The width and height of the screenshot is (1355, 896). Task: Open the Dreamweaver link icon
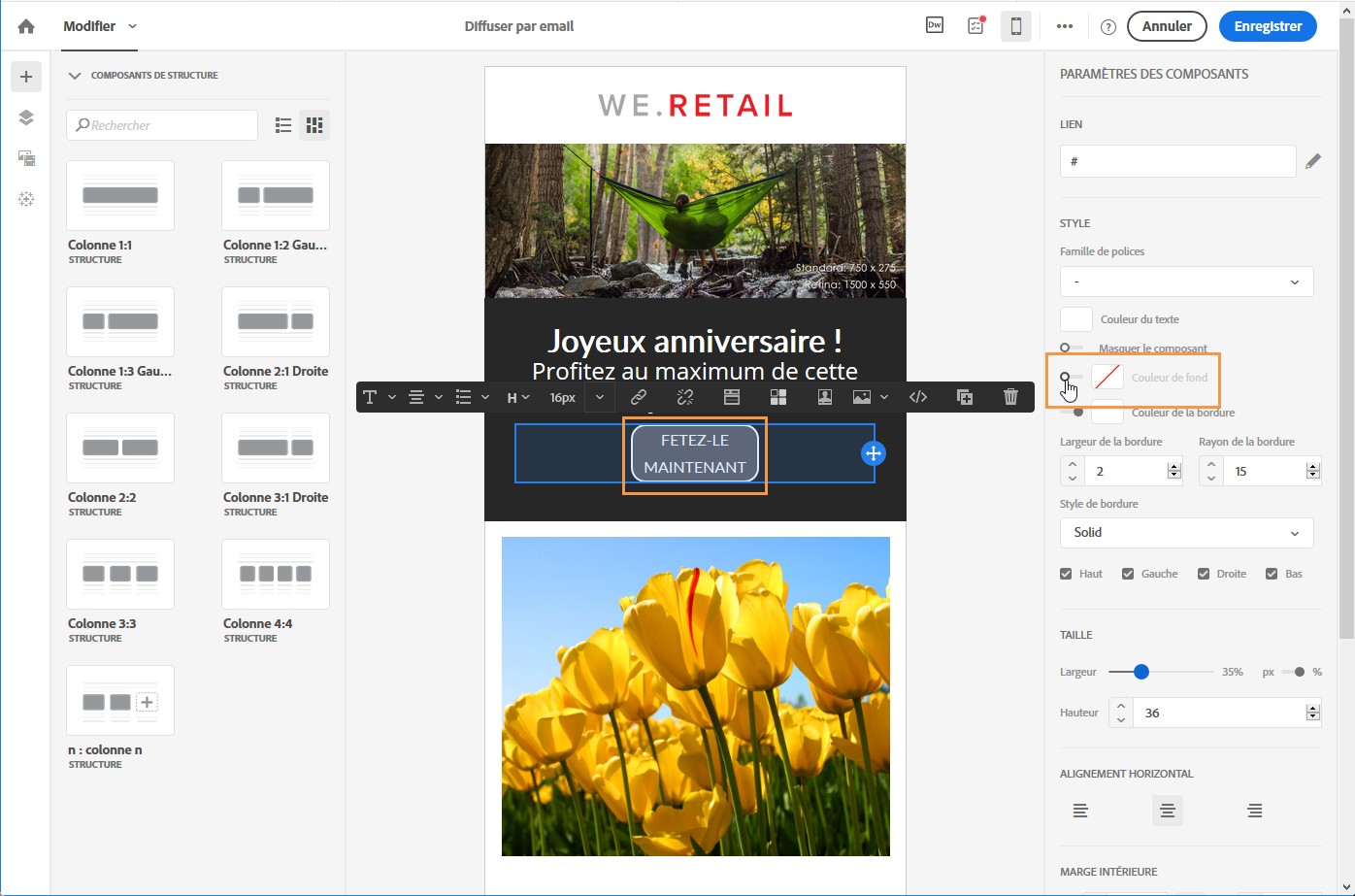[935, 26]
